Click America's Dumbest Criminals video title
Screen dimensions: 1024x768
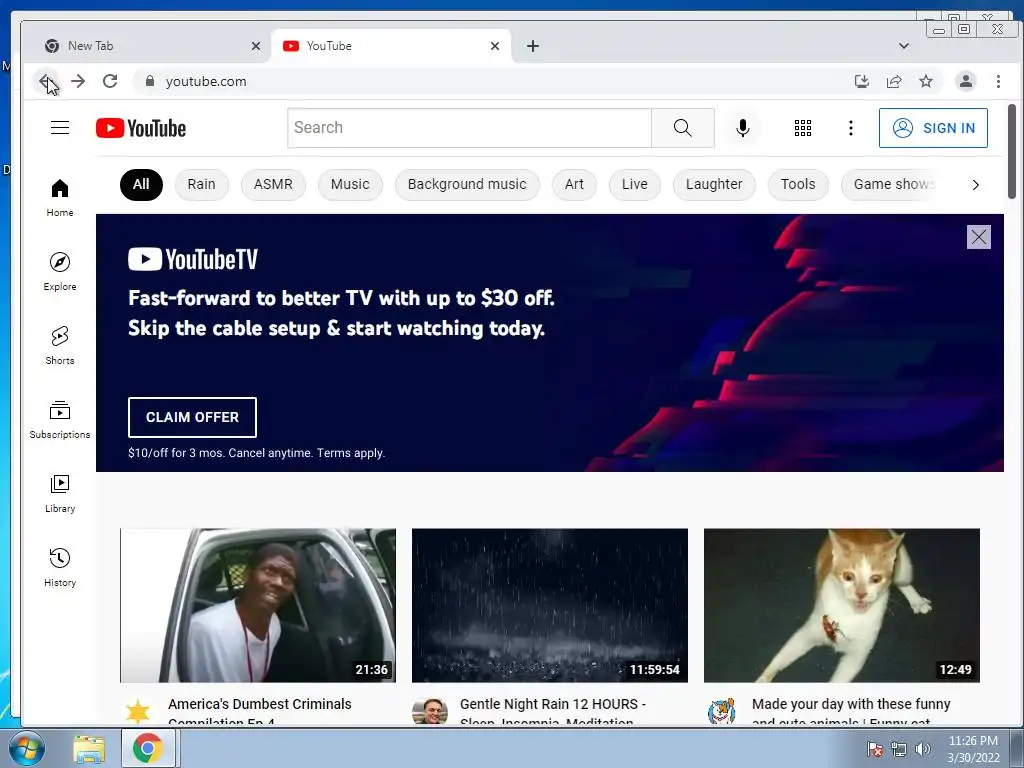click(260, 711)
